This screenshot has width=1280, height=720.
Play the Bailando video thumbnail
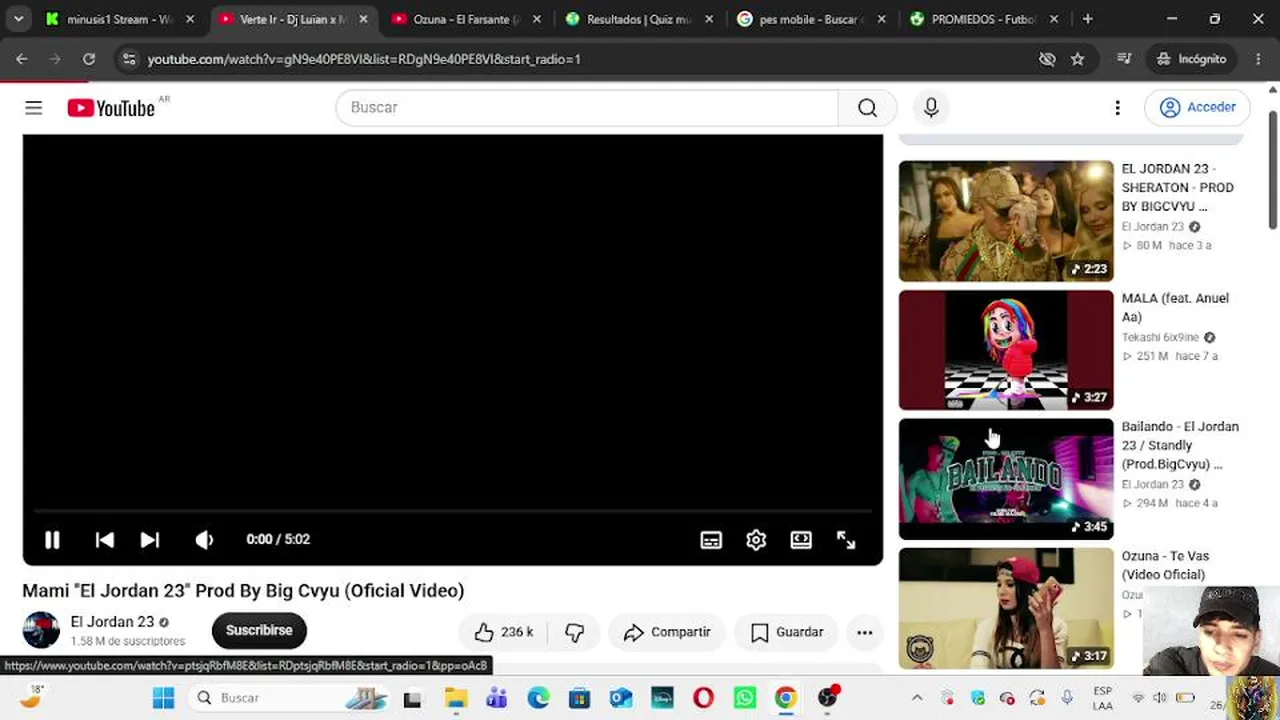[1006, 479]
